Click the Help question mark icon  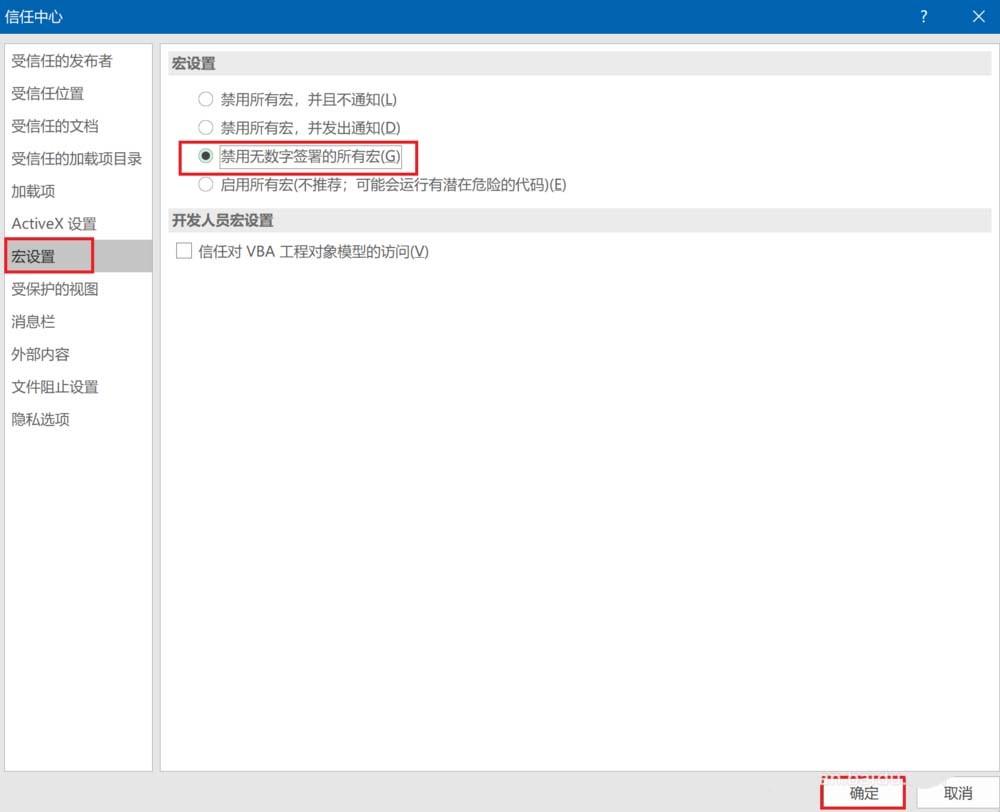click(923, 16)
